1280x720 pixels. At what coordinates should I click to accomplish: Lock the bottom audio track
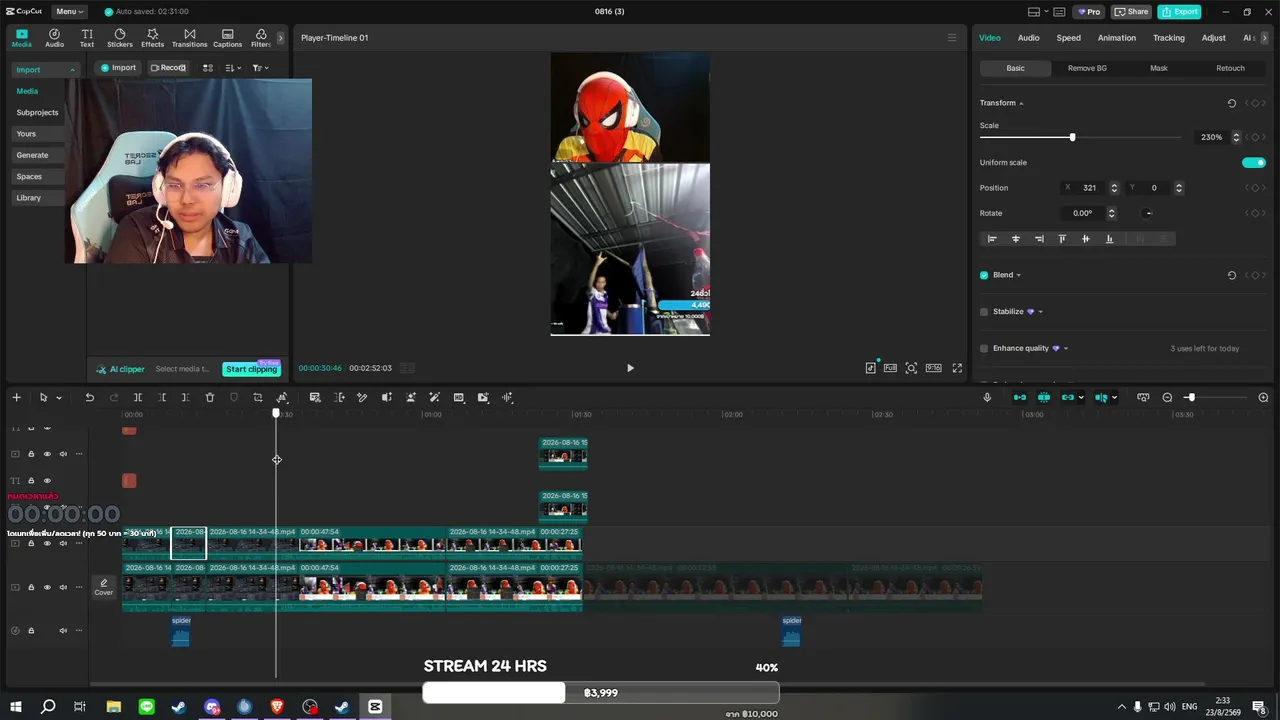tap(31, 631)
